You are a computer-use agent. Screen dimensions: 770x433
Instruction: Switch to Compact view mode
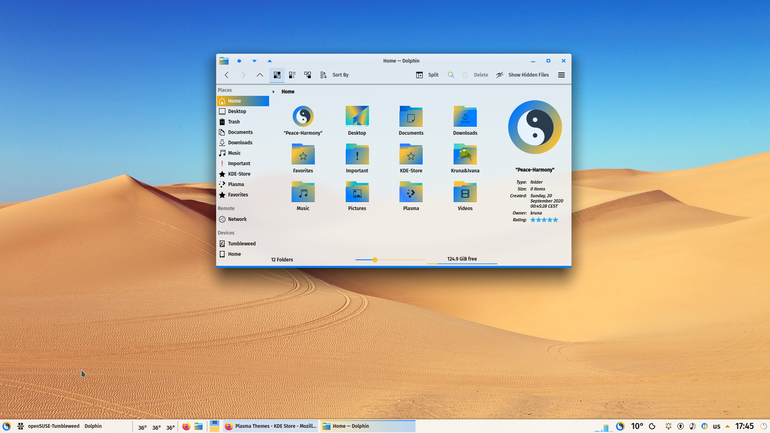tap(292, 75)
